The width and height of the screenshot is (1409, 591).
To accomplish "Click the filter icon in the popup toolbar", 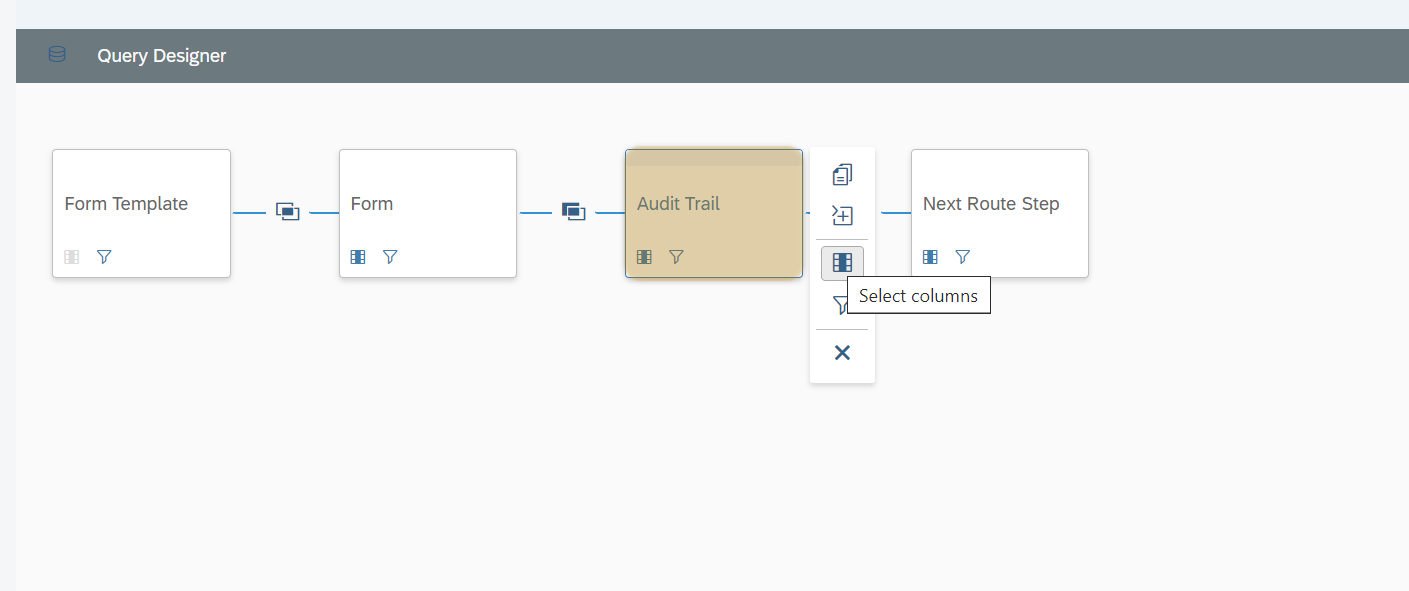I will 839,304.
